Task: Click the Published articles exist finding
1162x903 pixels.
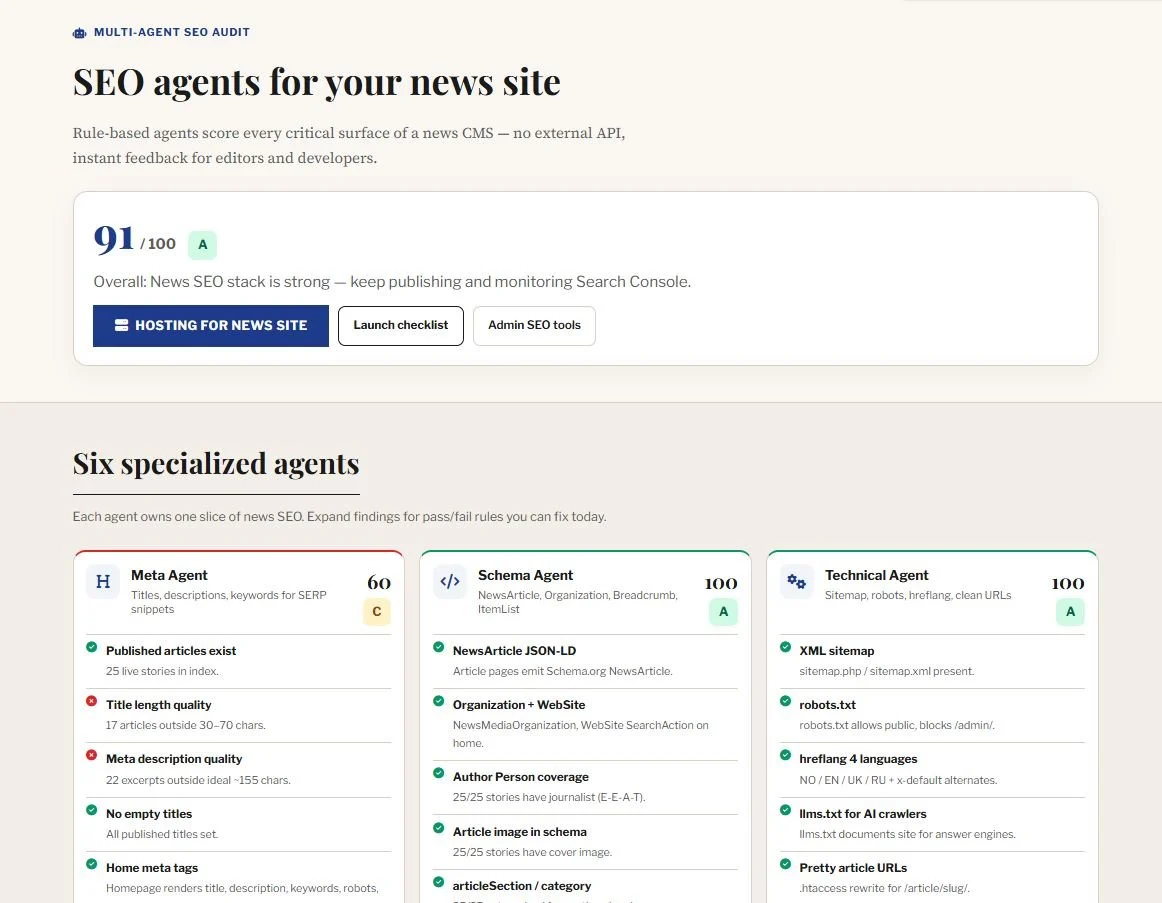Action: click(x=171, y=651)
